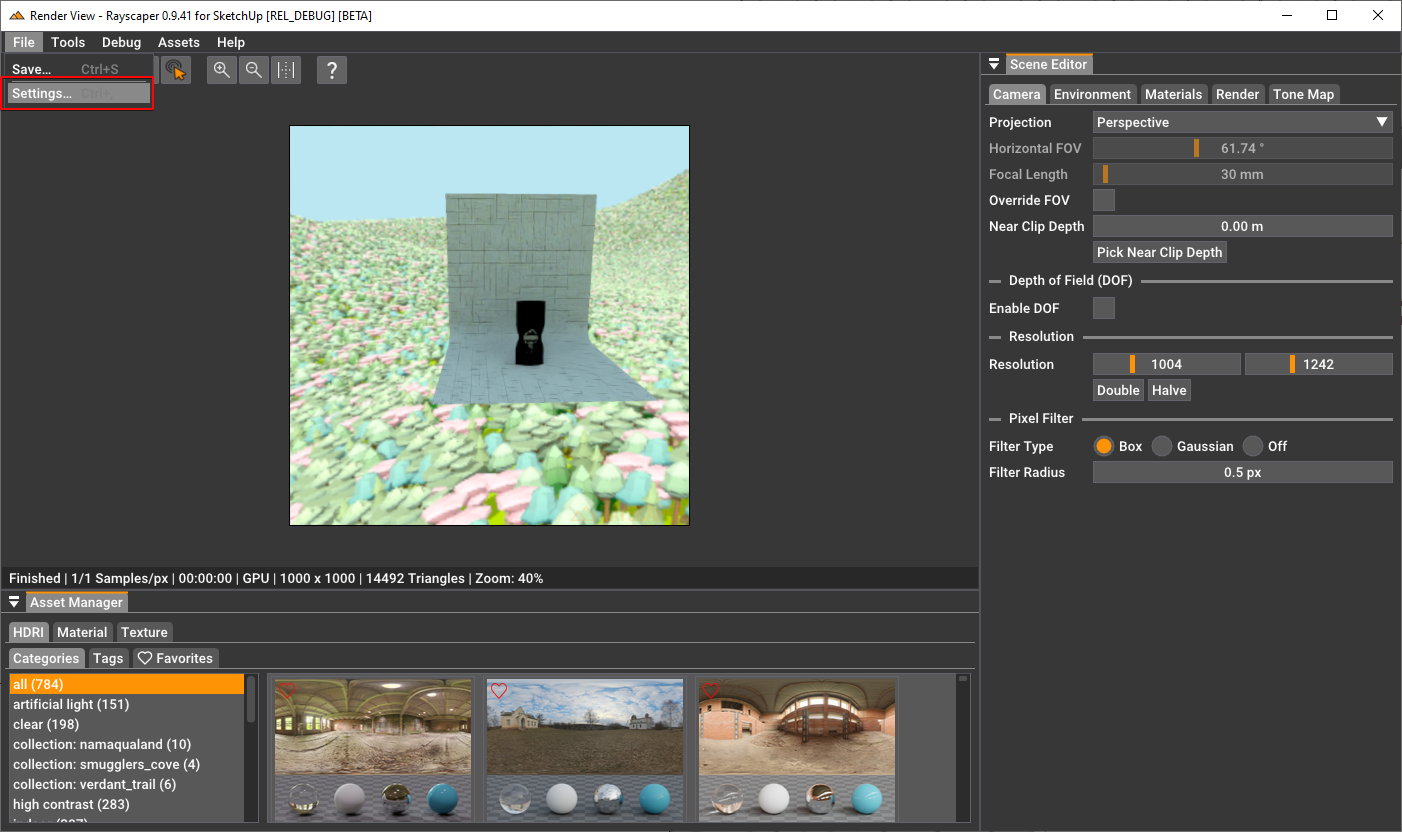
Task: Select the artificial light (151) category
Action: point(126,704)
